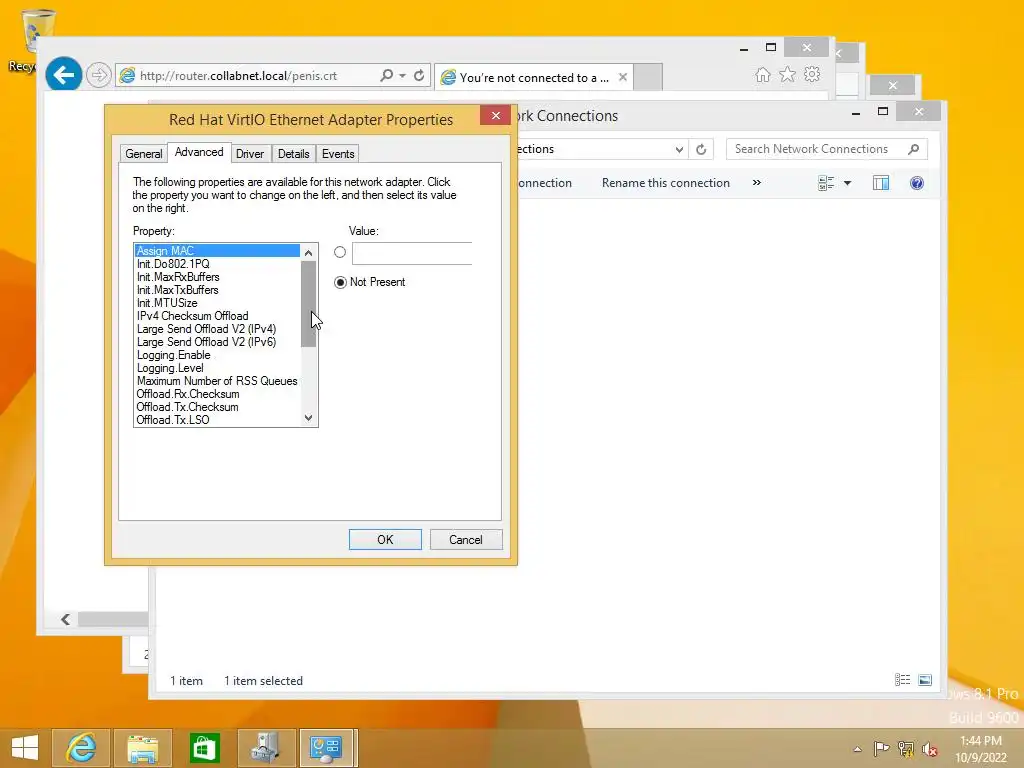Switch to large icons view in status bar
The image size is (1024, 768).
pos(925,680)
